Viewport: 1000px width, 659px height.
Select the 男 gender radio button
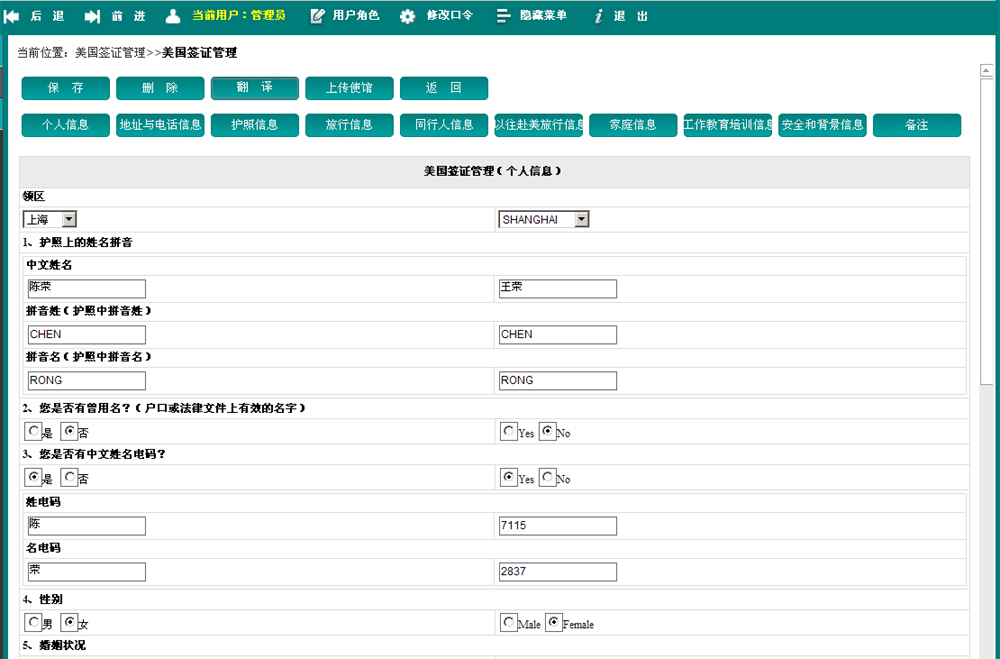35,622
